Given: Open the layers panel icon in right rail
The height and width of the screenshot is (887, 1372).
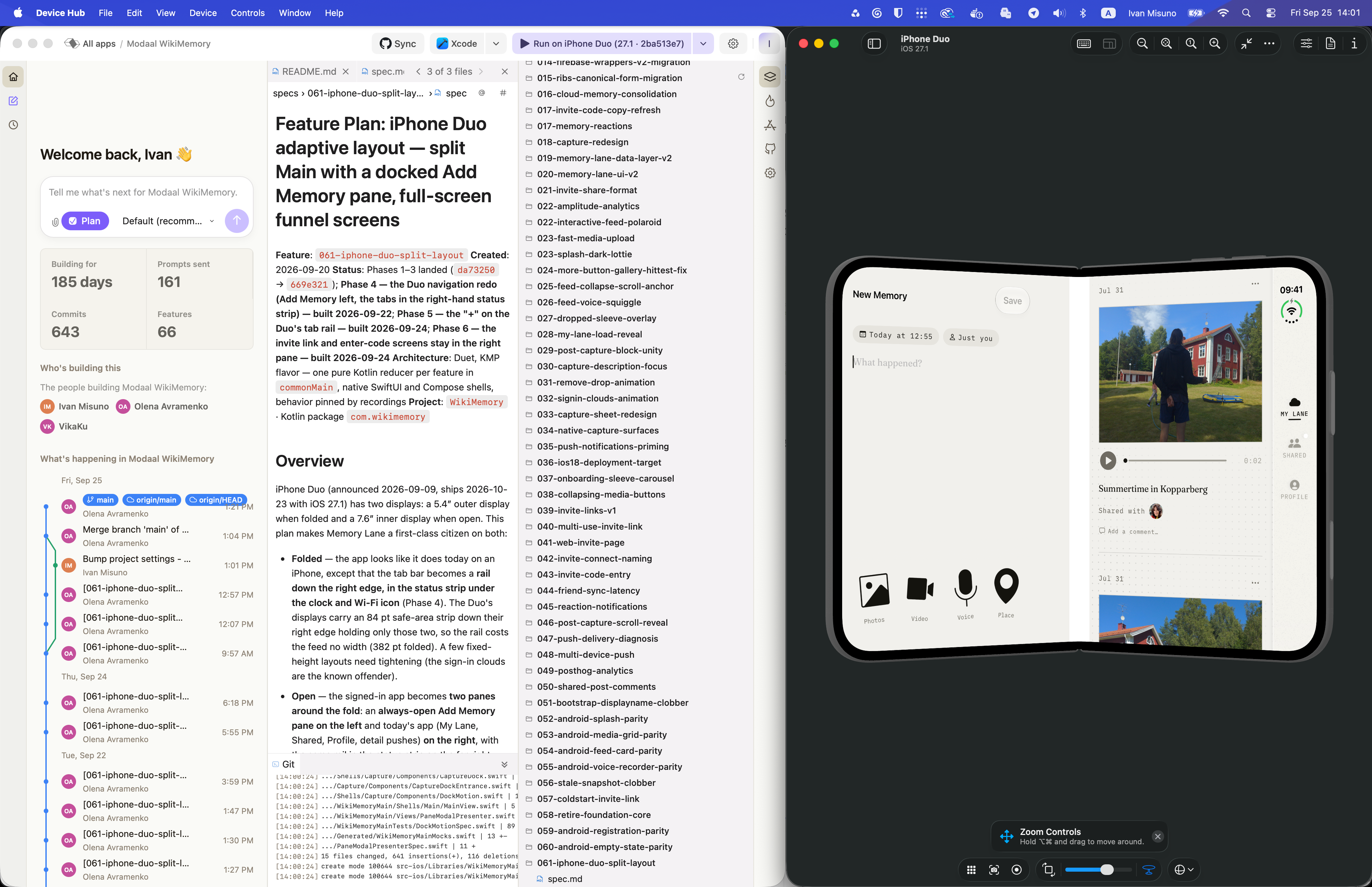Looking at the screenshot, I should tap(770, 77).
